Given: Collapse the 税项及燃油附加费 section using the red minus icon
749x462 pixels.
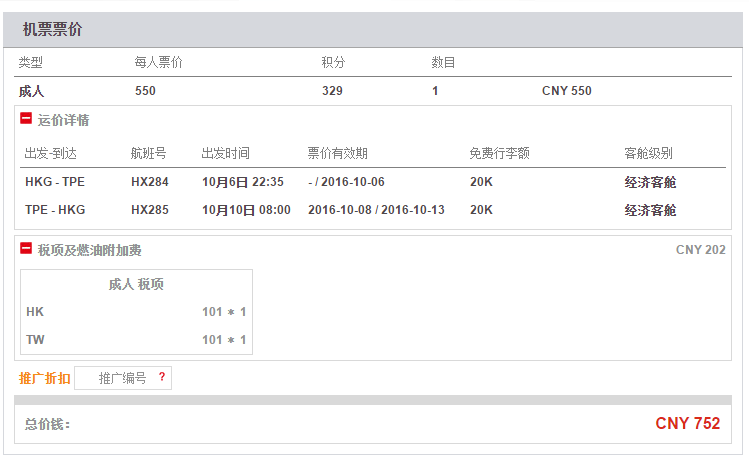Looking at the screenshot, I should click(26, 248).
